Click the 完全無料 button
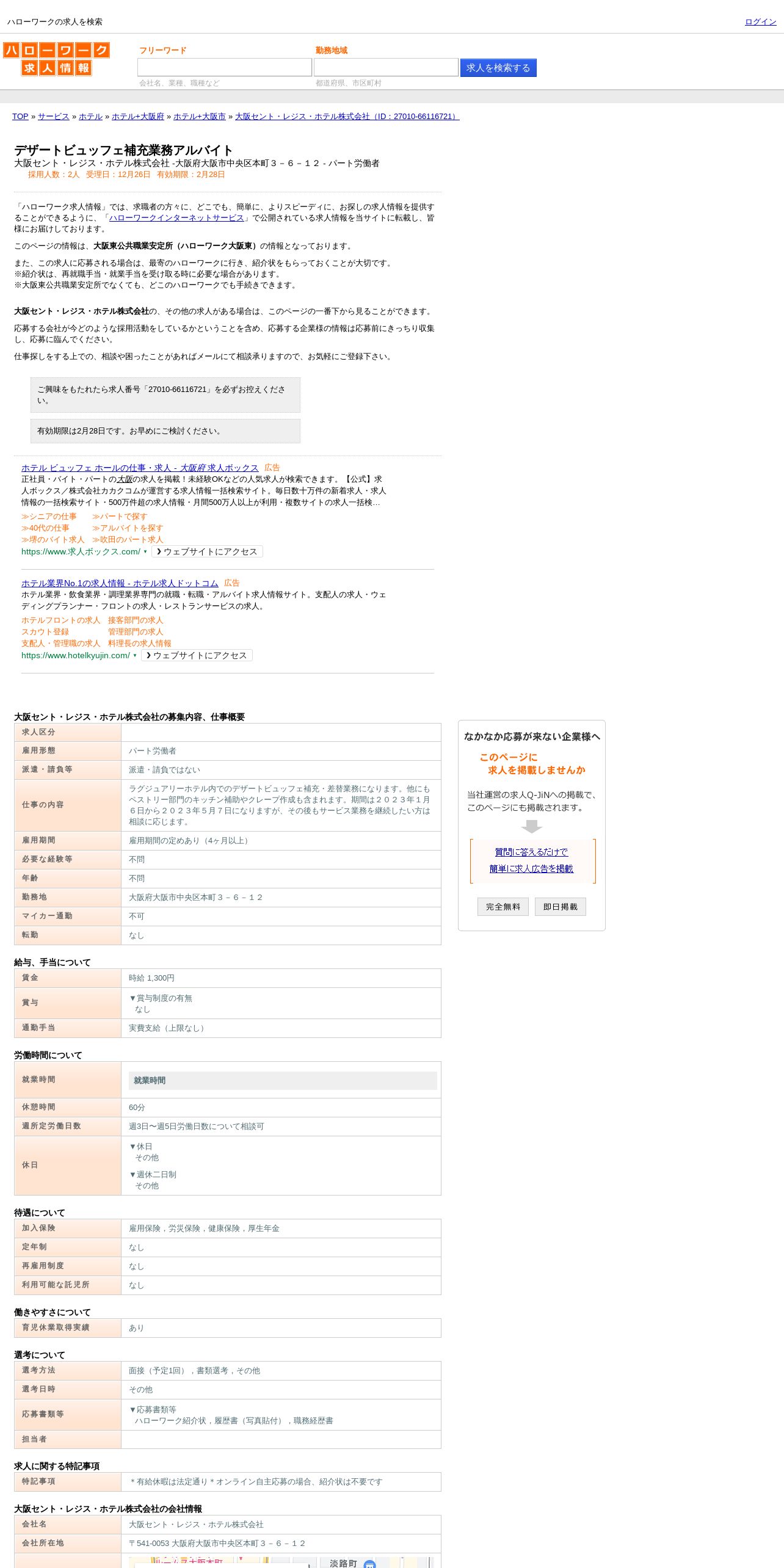The image size is (784, 1568). click(503, 907)
